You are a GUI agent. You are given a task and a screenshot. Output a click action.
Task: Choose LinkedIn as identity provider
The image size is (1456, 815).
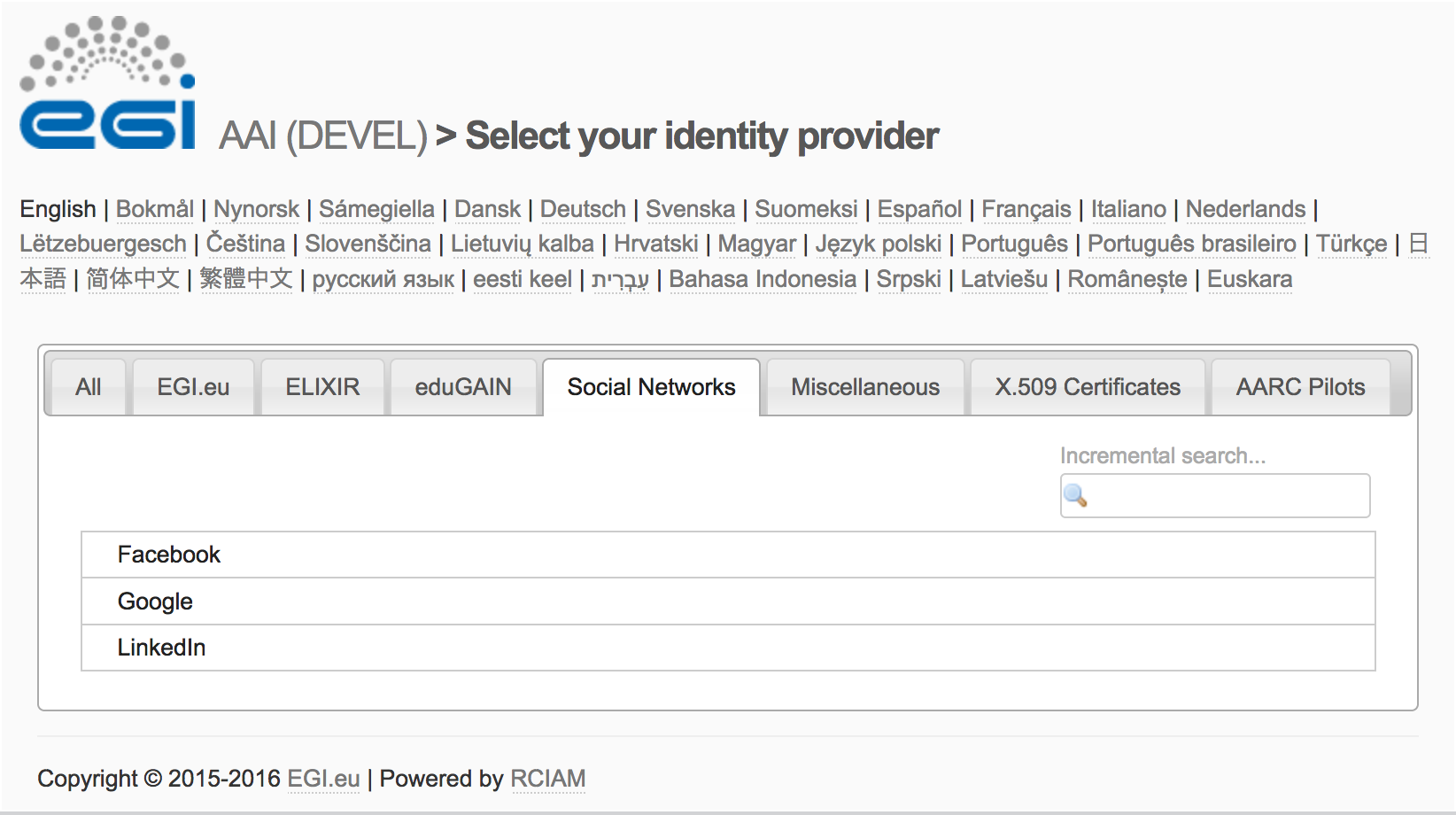728,648
